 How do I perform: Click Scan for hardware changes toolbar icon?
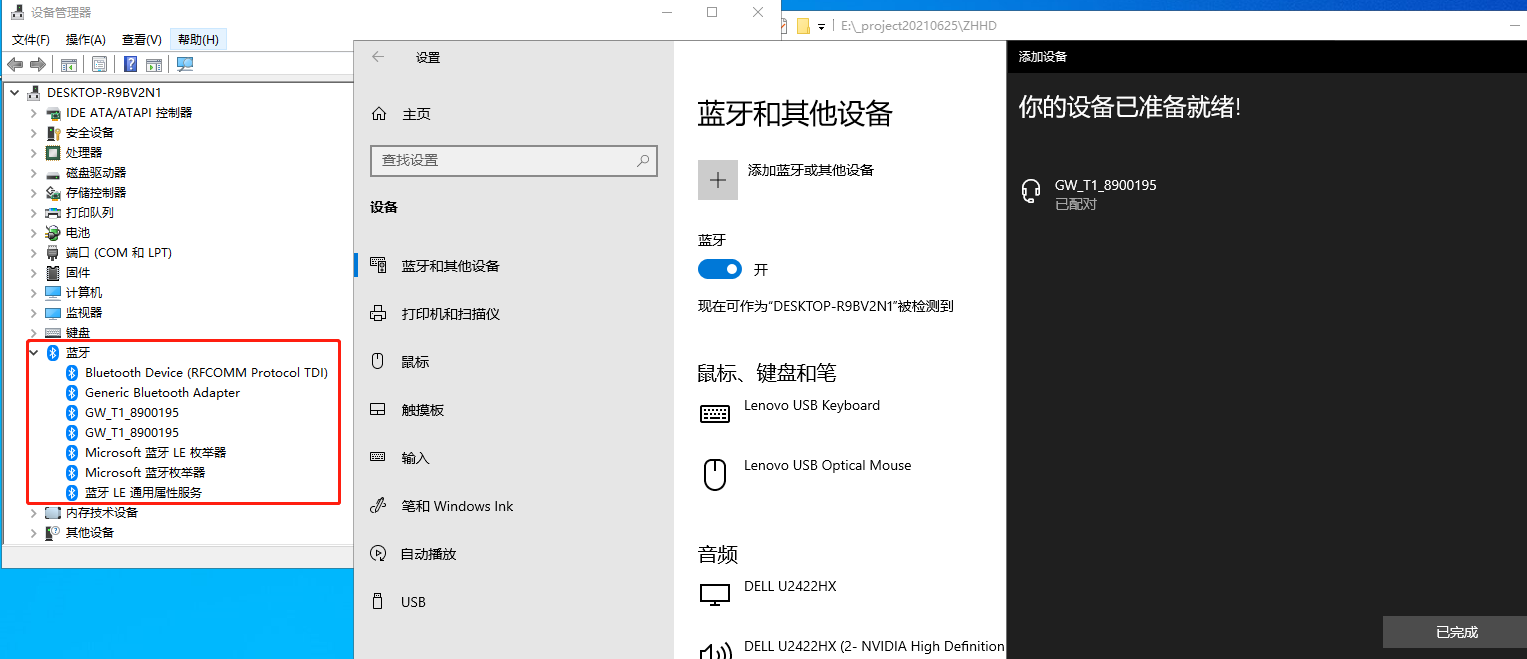(x=185, y=64)
